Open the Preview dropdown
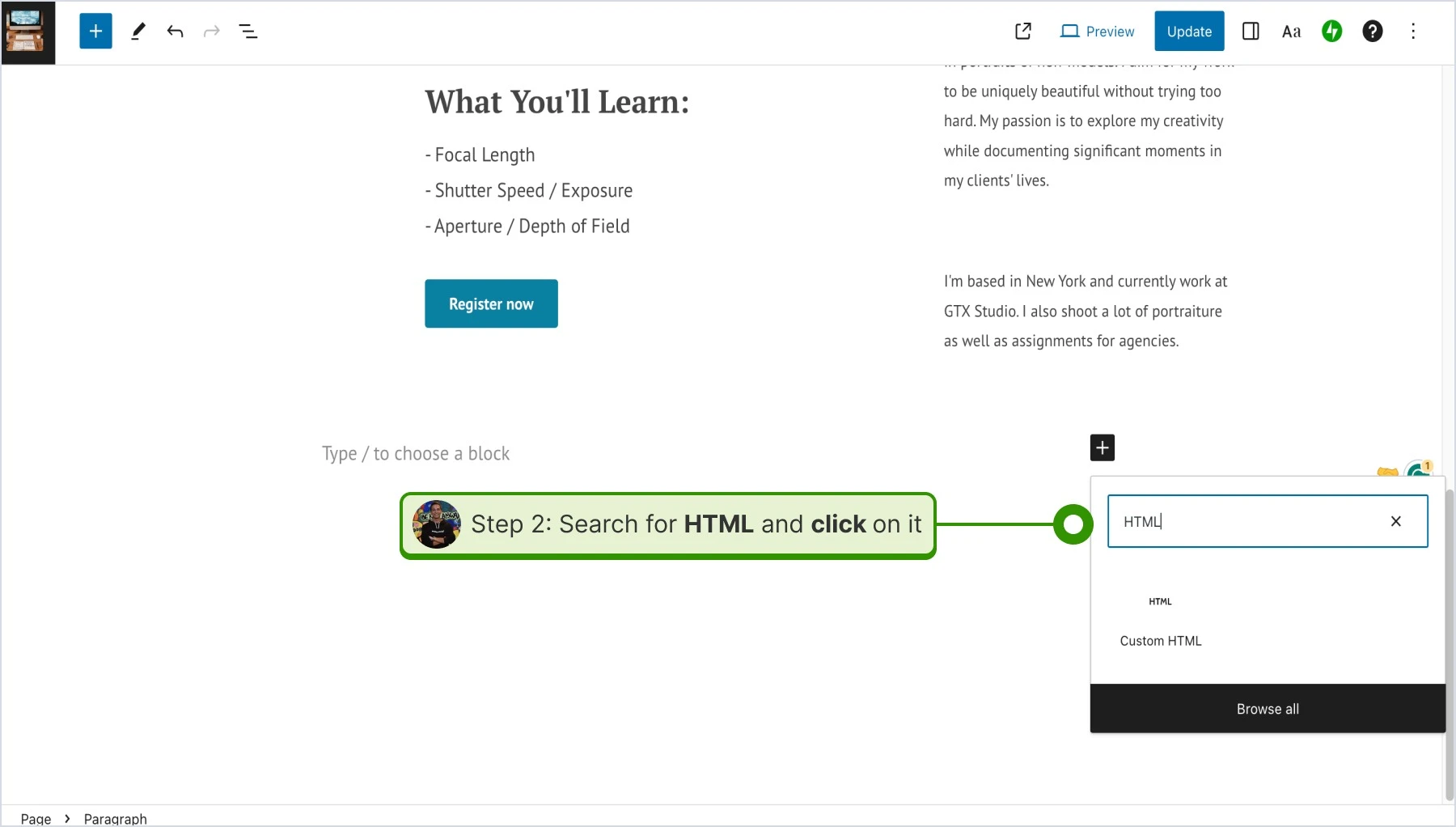 pos(1098,32)
